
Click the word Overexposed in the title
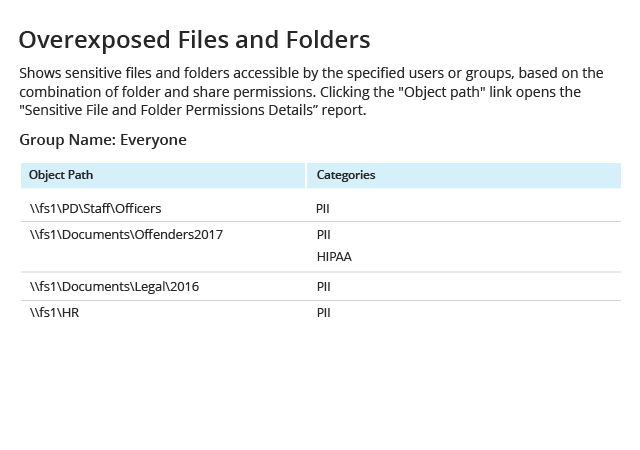point(94,41)
